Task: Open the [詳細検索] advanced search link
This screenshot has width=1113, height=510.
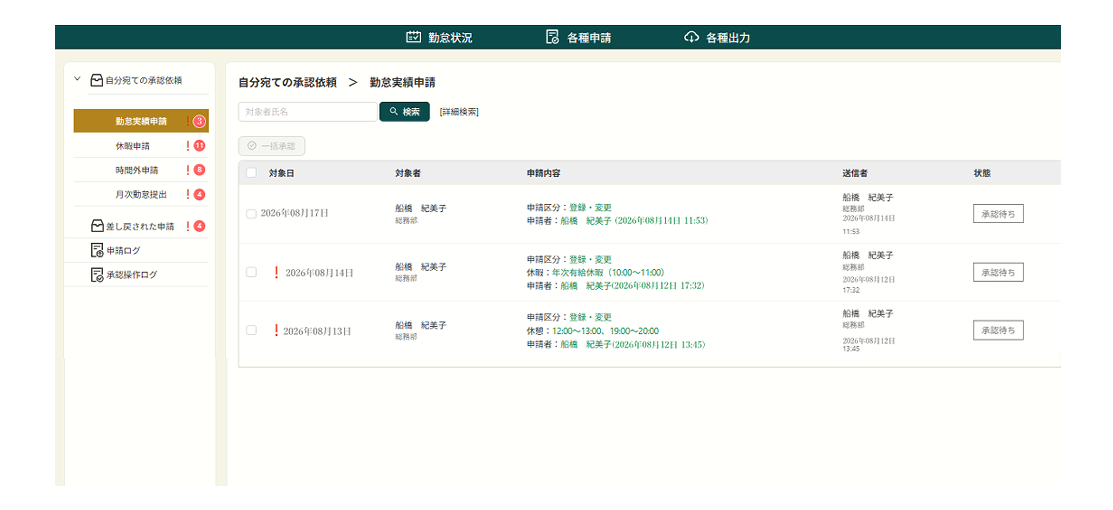Action: (x=459, y=112)
